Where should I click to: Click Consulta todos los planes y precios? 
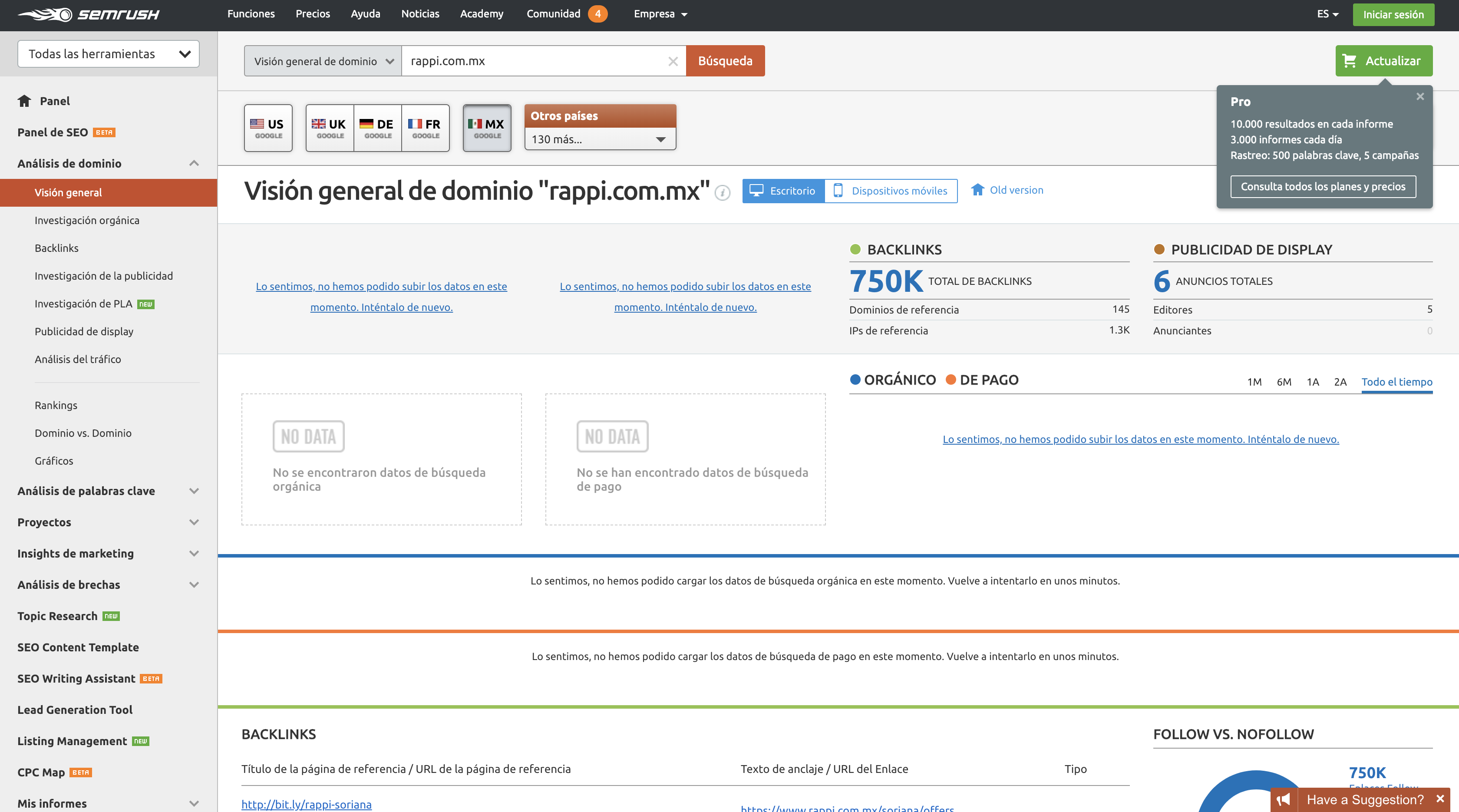tap(1323, 186)
